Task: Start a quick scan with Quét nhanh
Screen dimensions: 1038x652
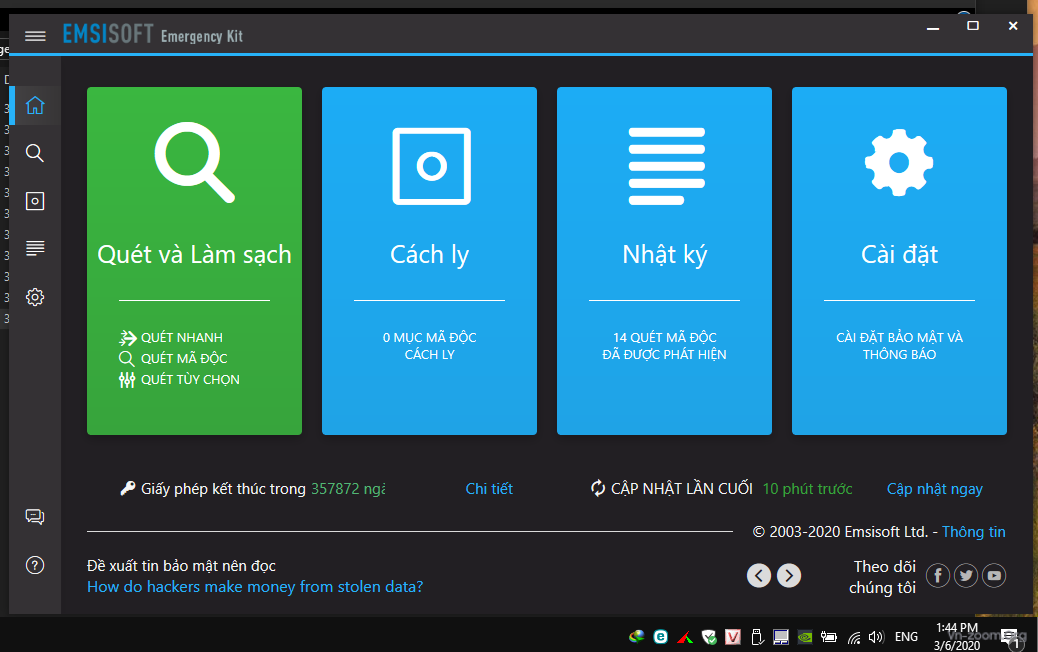Action: click(x=181, y=338)
